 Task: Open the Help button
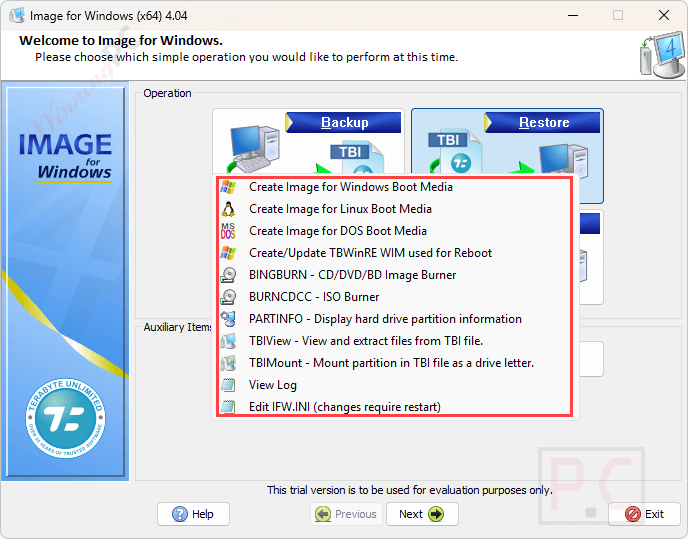(194, 514)
